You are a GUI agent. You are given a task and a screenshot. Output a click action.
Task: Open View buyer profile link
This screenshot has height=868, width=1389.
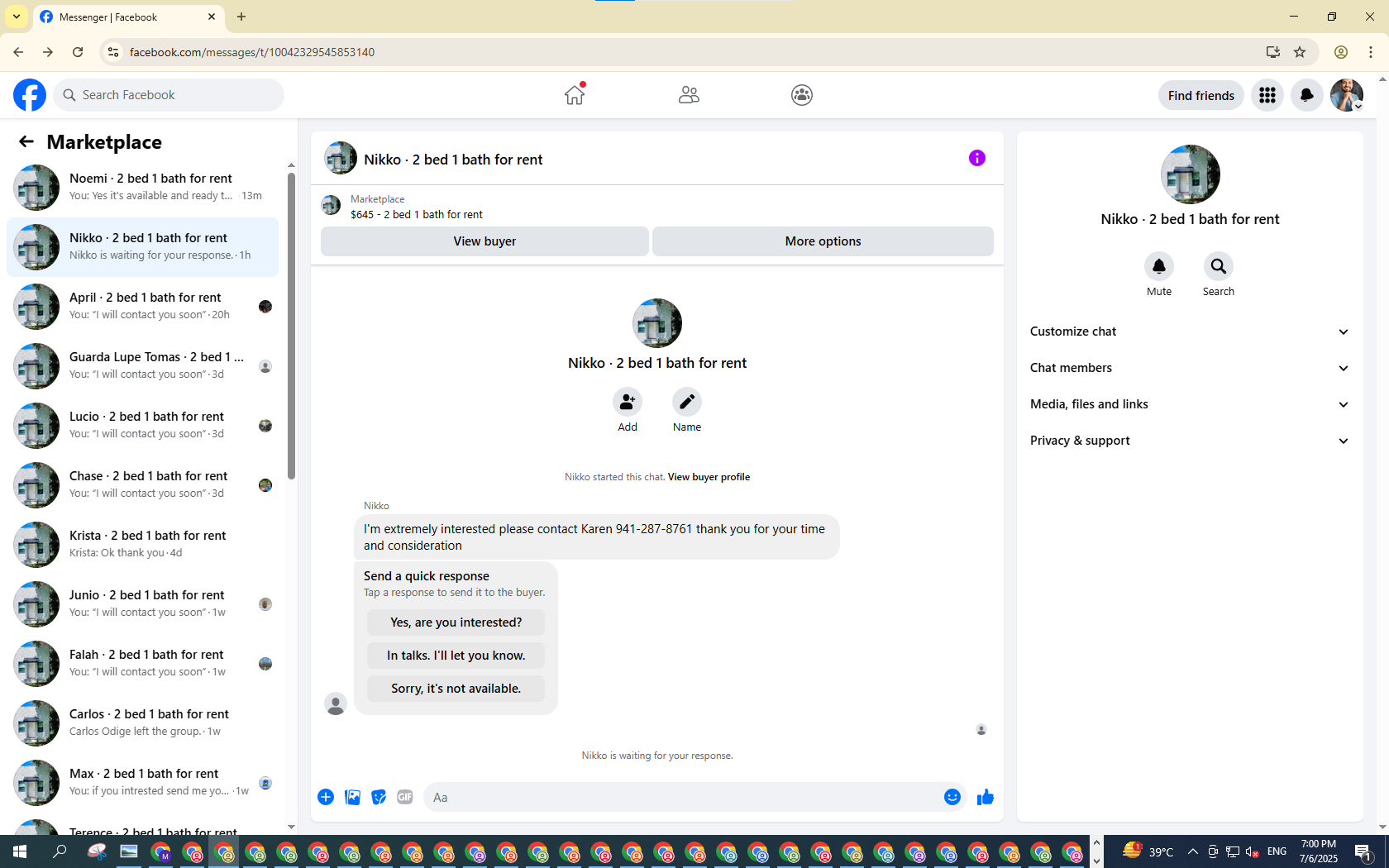(x=709, y=477)
